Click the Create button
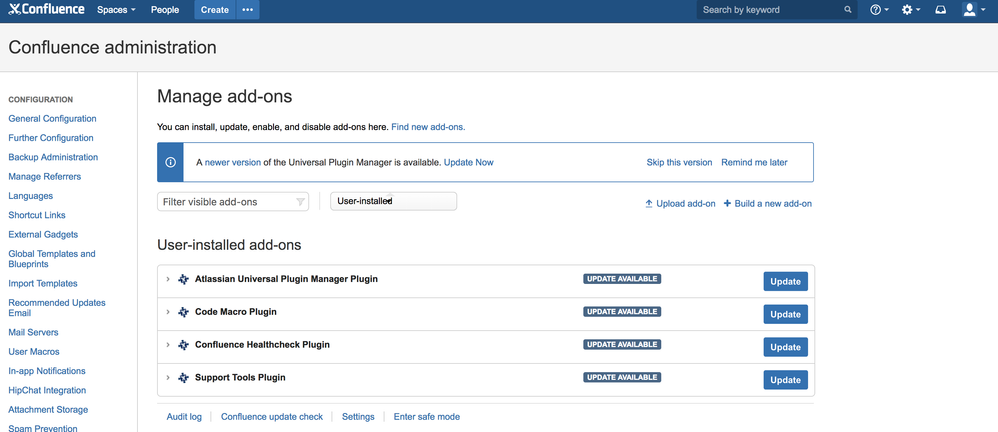The image size is (998, 432). pyautogui.click(x=214, y=10)
